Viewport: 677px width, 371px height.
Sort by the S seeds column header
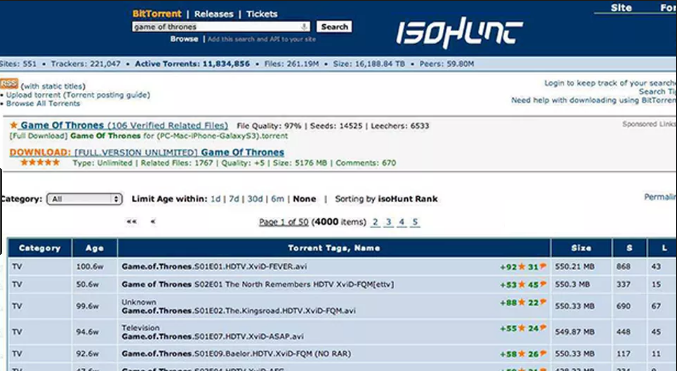point(630,248)
